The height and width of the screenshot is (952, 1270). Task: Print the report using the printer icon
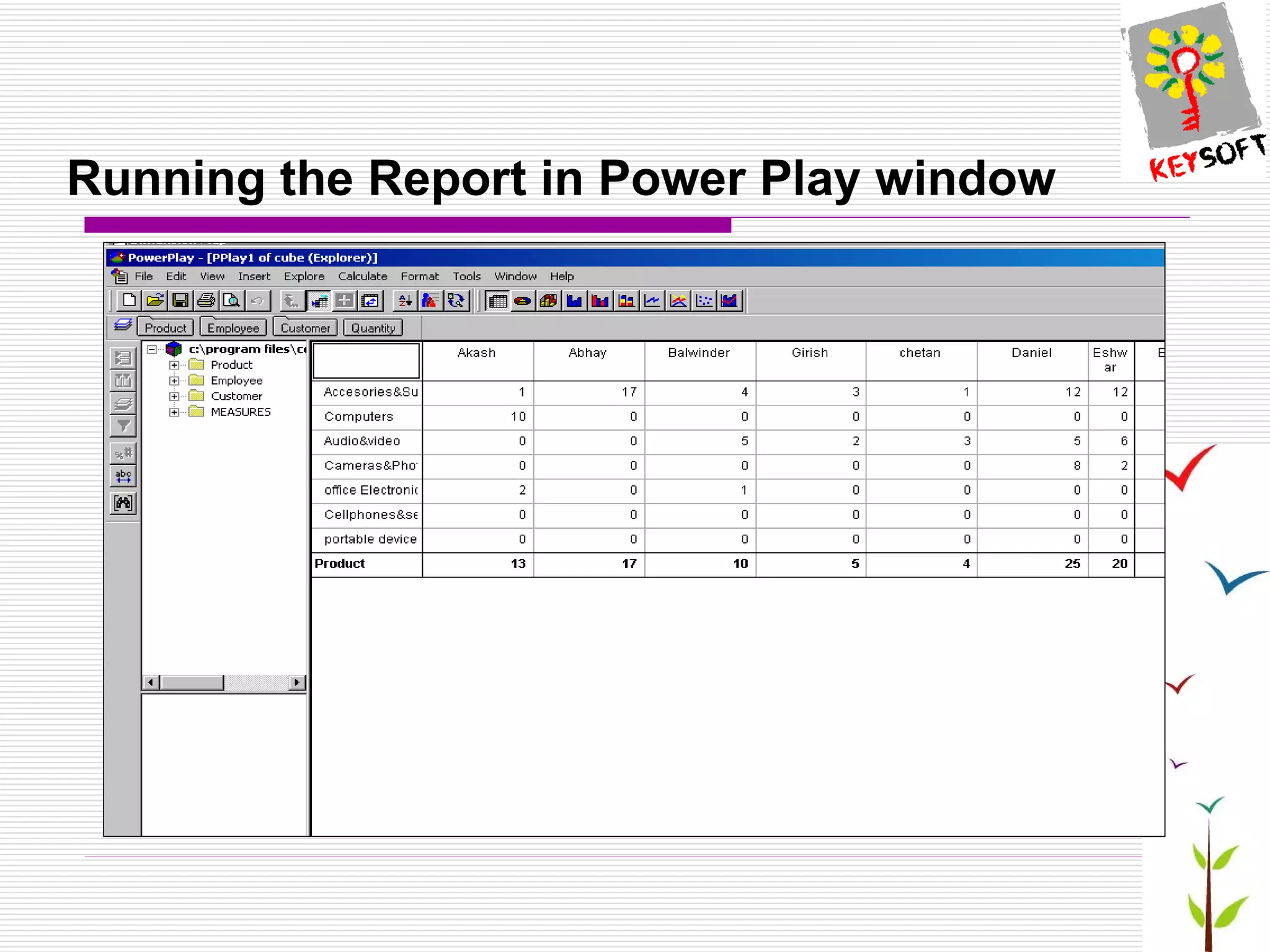206,301
